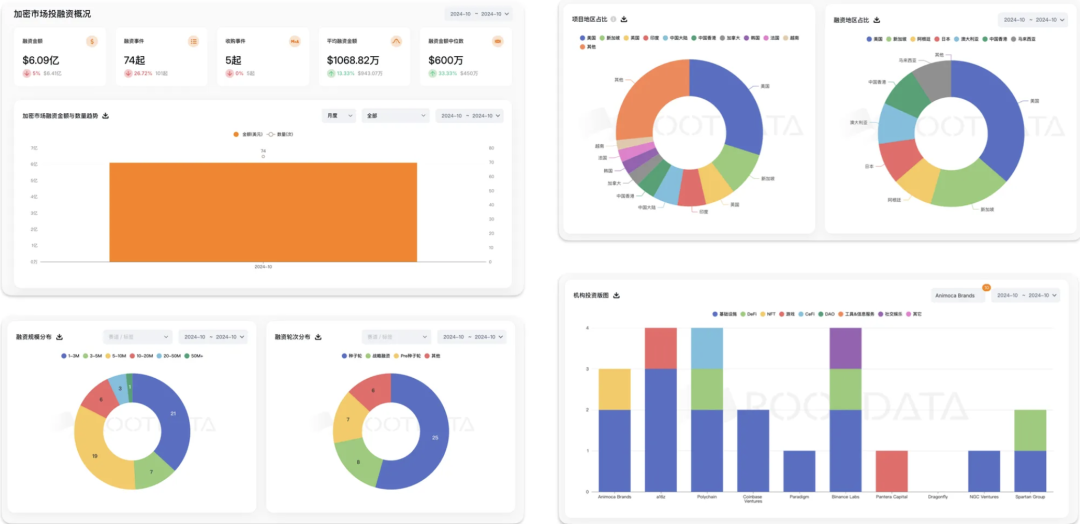Image resolution: width=1080 pixels, height=524 pixels.
Task: Open track/tag dropdown in 融资规模分布
Action: pyautogui.click(x=136, y=337)
